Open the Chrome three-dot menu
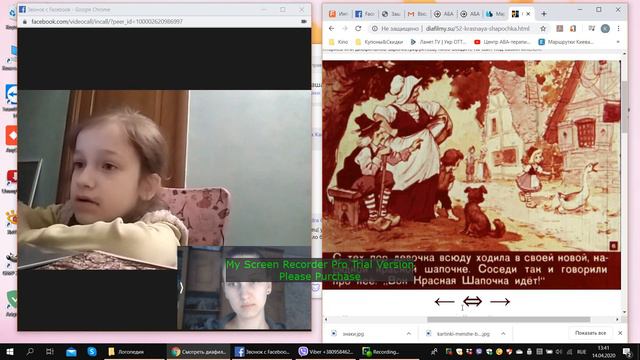This screenshot has height=360, width=640. pos(618,28)
